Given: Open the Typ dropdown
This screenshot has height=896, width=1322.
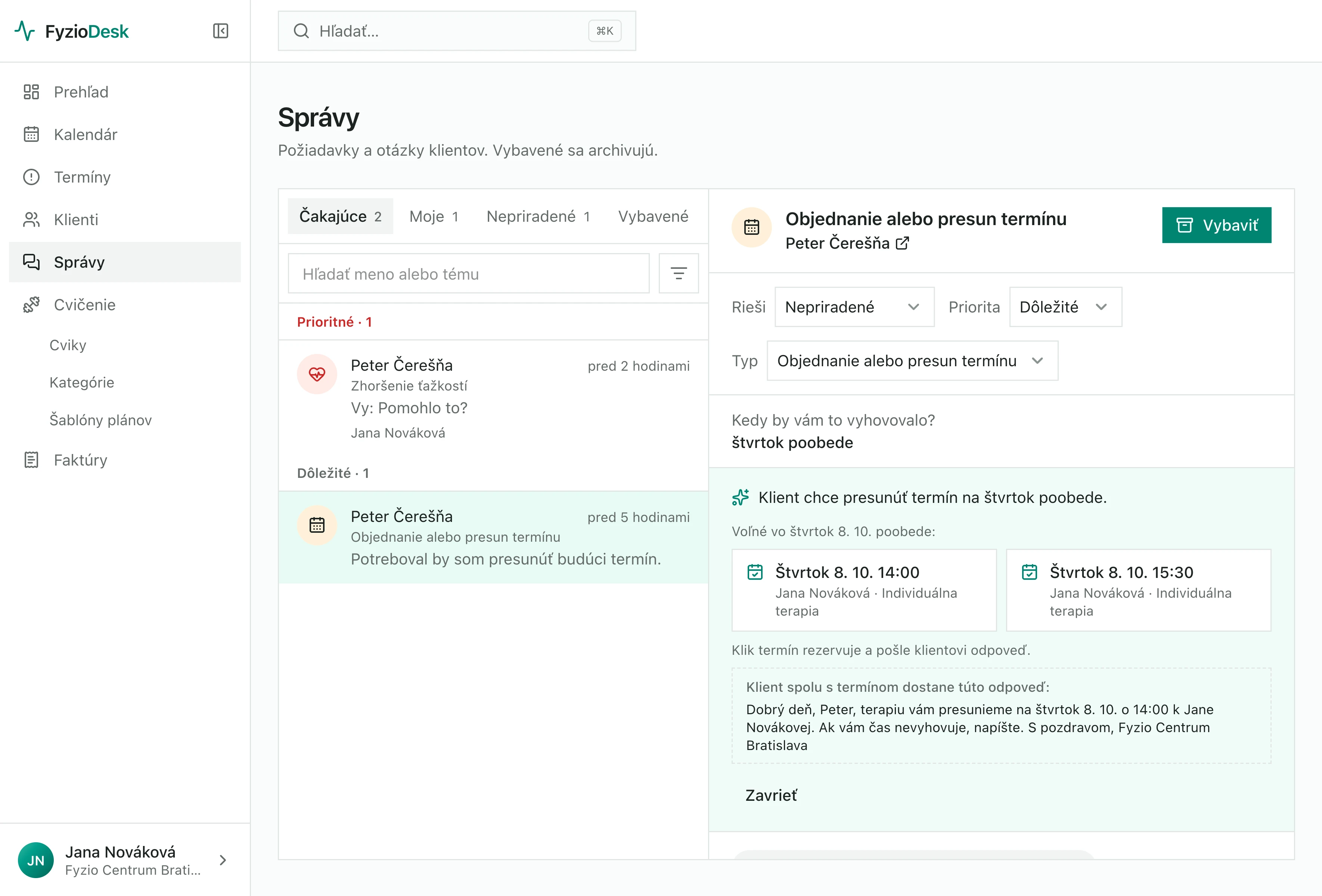Looking at the screenshot, I should [912, 360].
